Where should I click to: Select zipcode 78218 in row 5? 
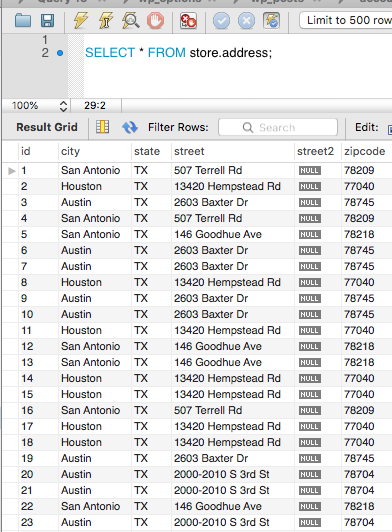(367, 234)
